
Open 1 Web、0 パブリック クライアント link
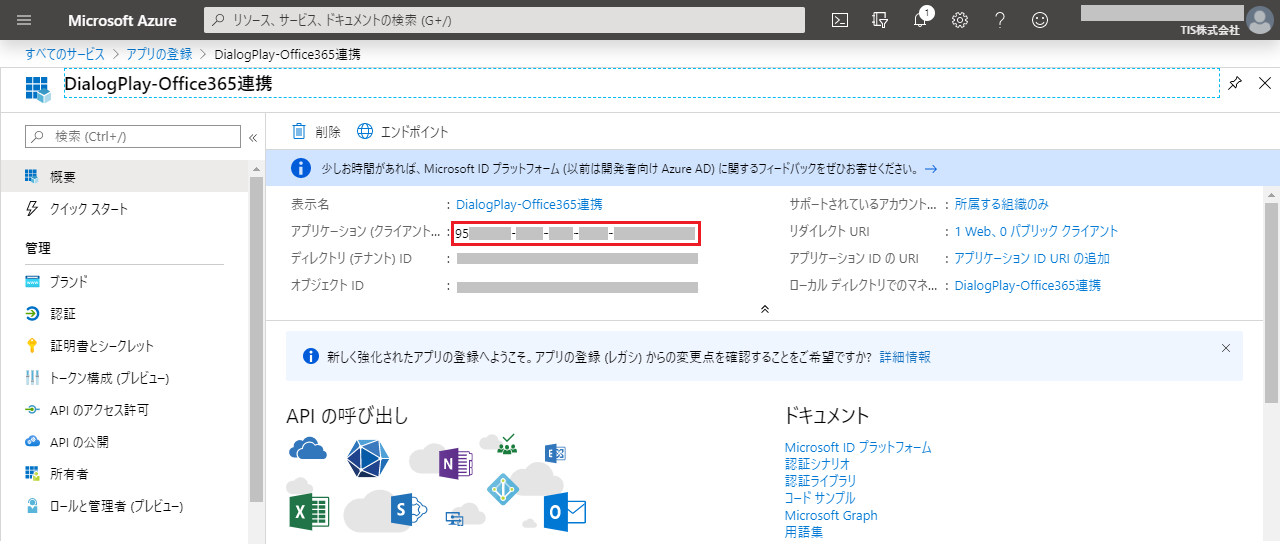pyautogui.click(x=1037, y=231)
